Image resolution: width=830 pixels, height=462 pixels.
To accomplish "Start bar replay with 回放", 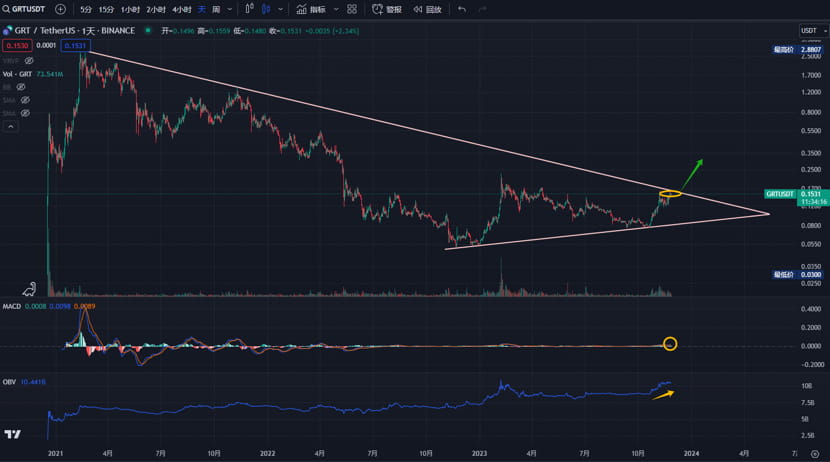I will click(428, 10).
